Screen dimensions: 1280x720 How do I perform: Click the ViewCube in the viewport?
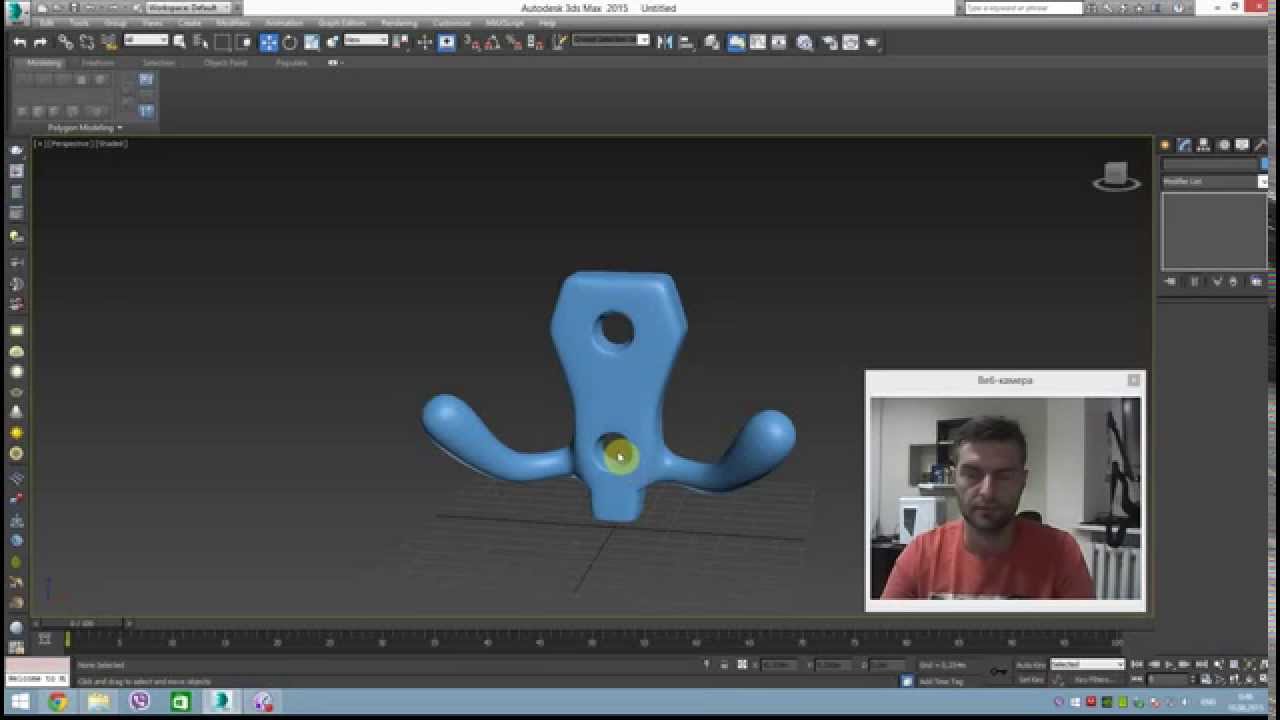coord(1116,177)
